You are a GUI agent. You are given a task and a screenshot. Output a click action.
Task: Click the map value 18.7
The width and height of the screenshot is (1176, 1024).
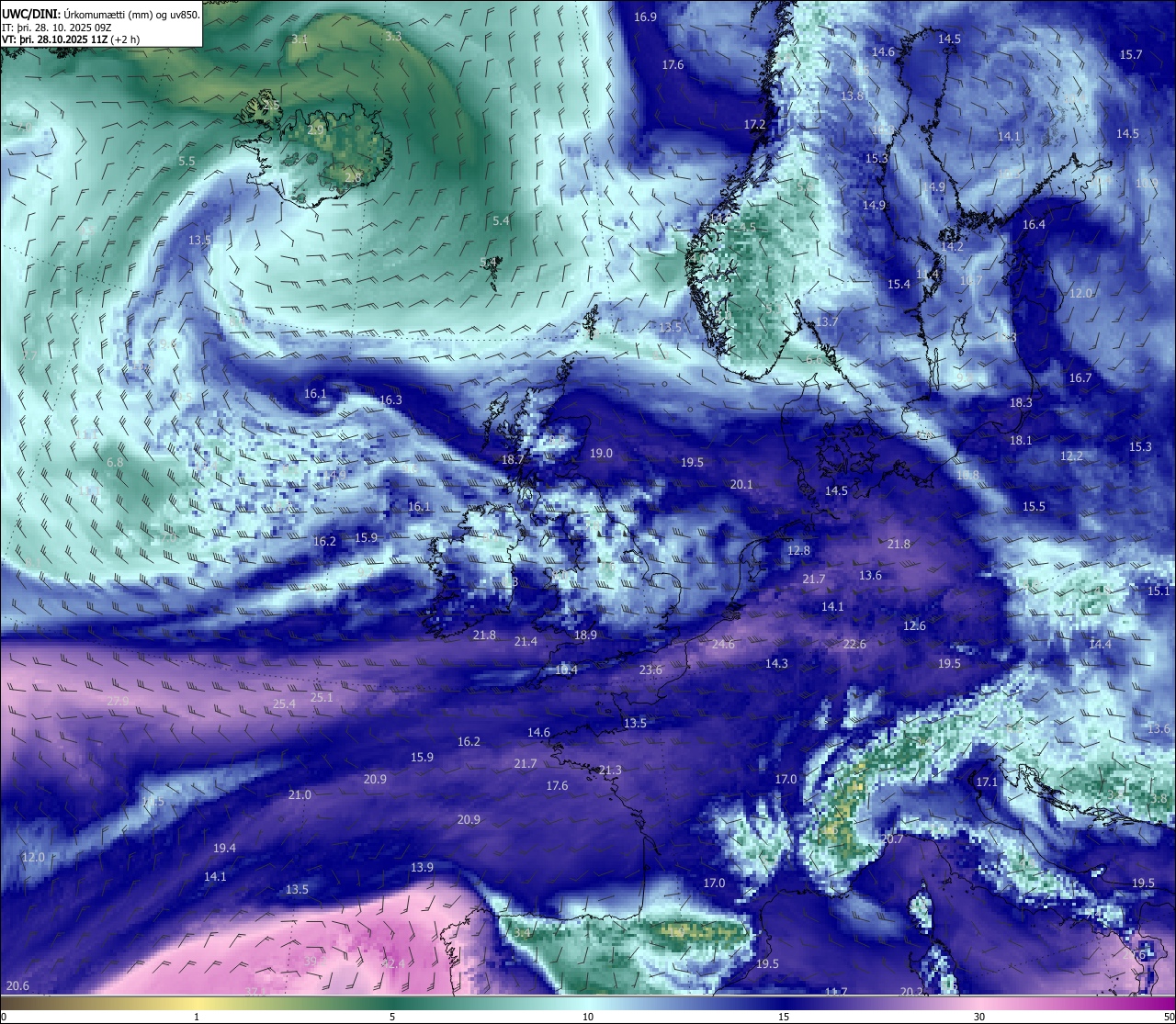(513, 460)
